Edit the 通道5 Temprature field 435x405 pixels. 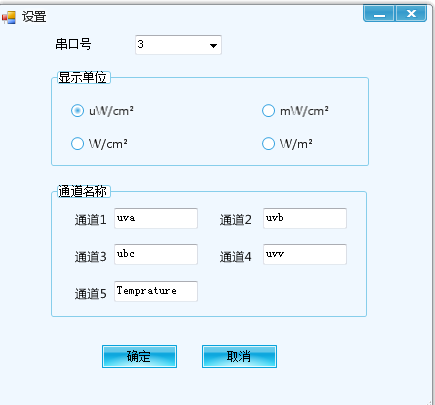point(156,291)
